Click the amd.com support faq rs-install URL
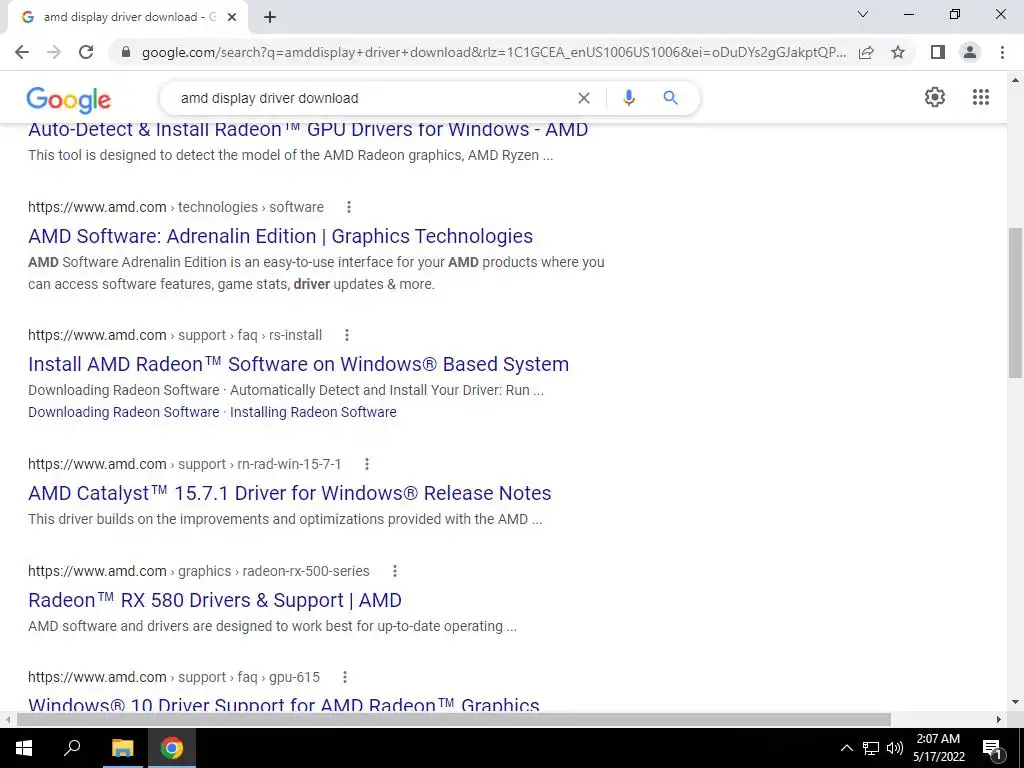The width and height of the screenshot is (1024, 768). click(175, 335)
